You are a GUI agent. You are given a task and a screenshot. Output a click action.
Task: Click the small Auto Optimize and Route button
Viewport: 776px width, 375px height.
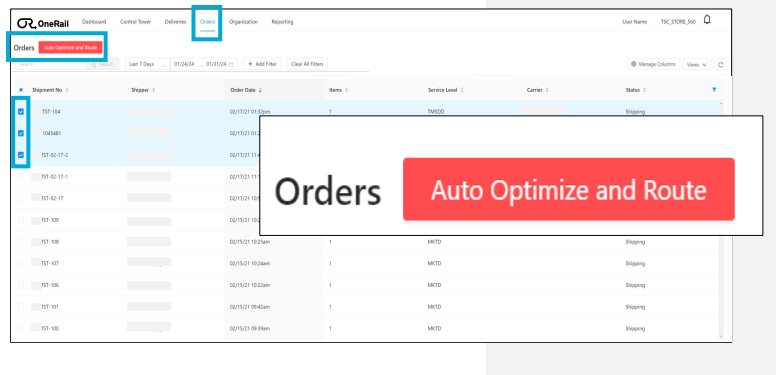click(x=70, y=47)
